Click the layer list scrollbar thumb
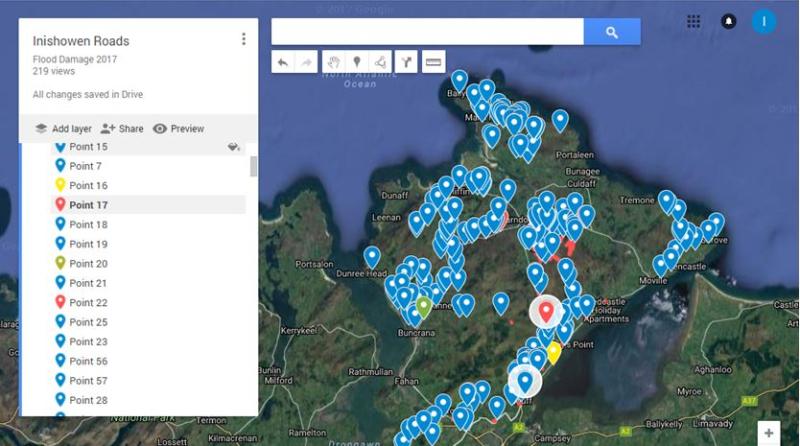 tap(253, 166)
